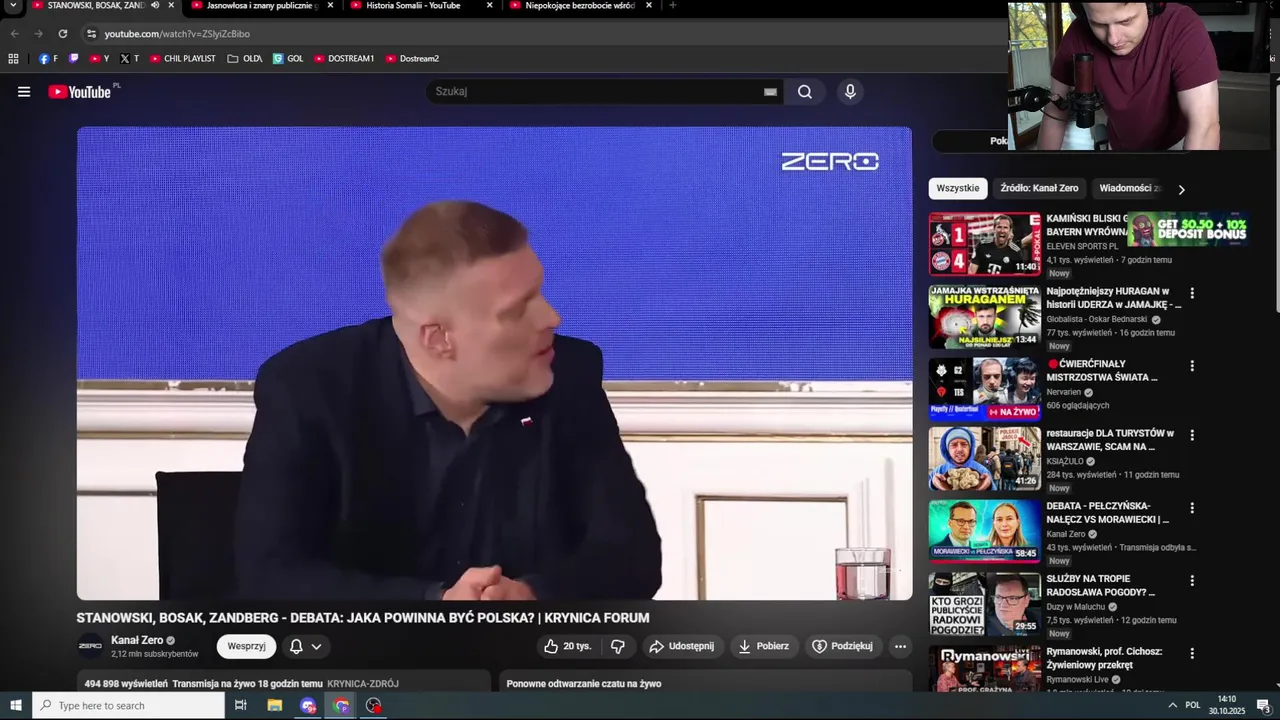Open options for Rymanowski, prof. Cichosz video

click(1192, 653)
